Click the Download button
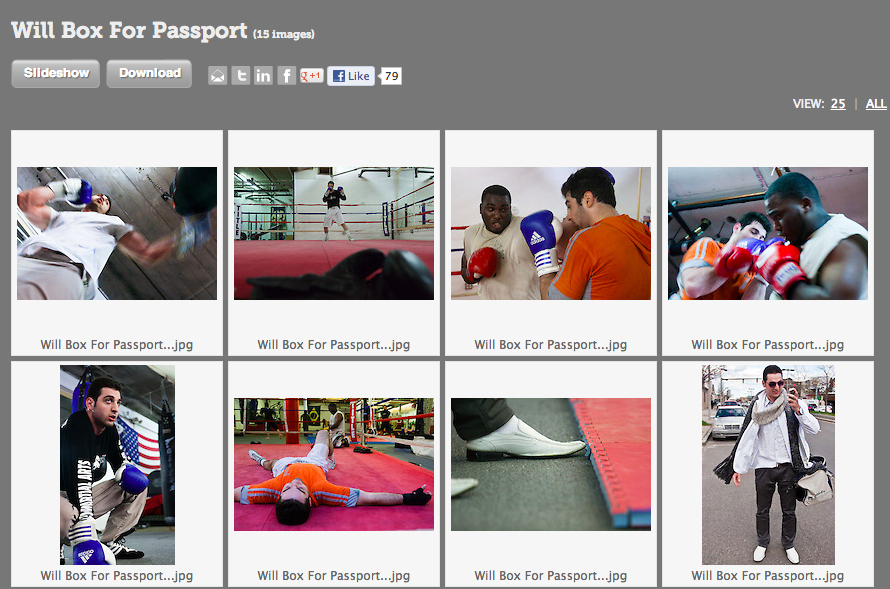 click(149, 74)
